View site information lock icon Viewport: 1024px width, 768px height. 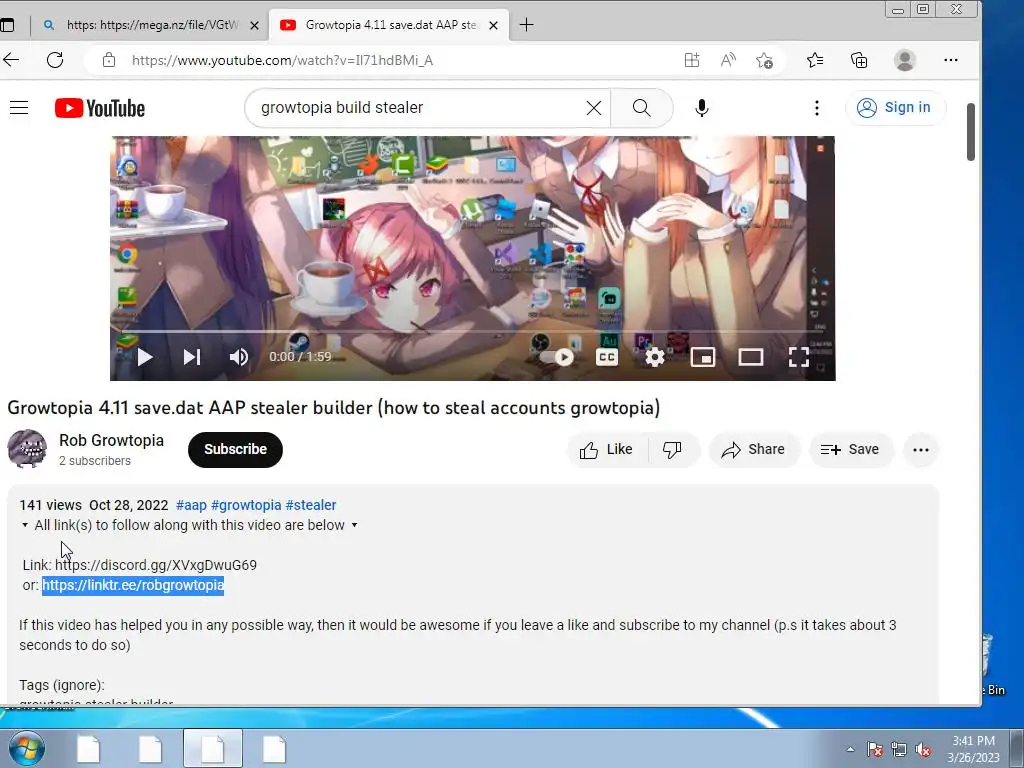click(109, 60)
